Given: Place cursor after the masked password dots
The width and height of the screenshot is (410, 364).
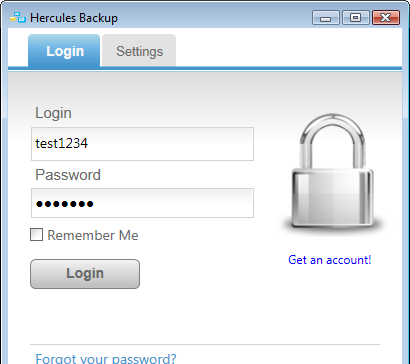Looking at the screenshot, I should pos(95,203).
